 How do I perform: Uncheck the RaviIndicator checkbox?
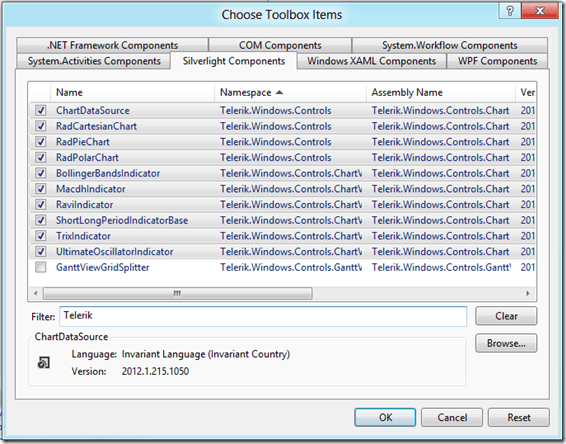click(x=40, y=204)
